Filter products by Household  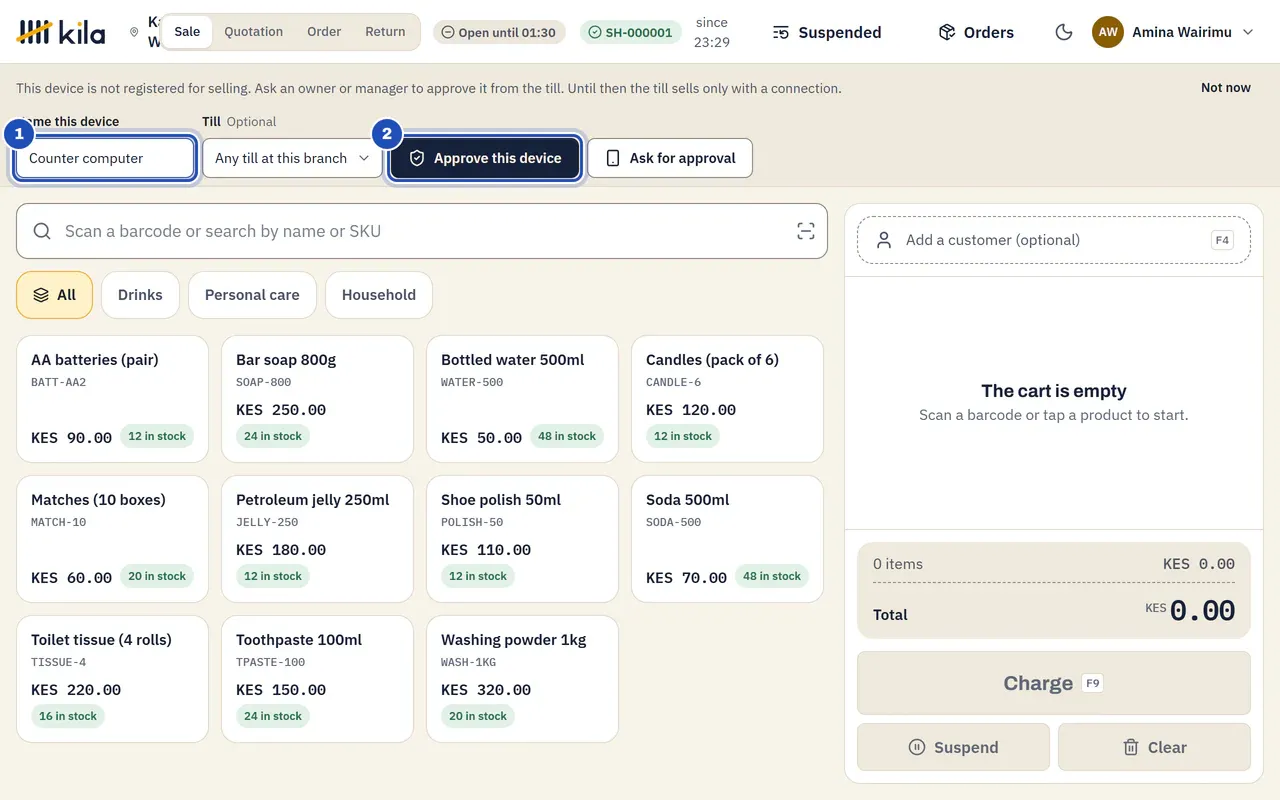[379, 295]
